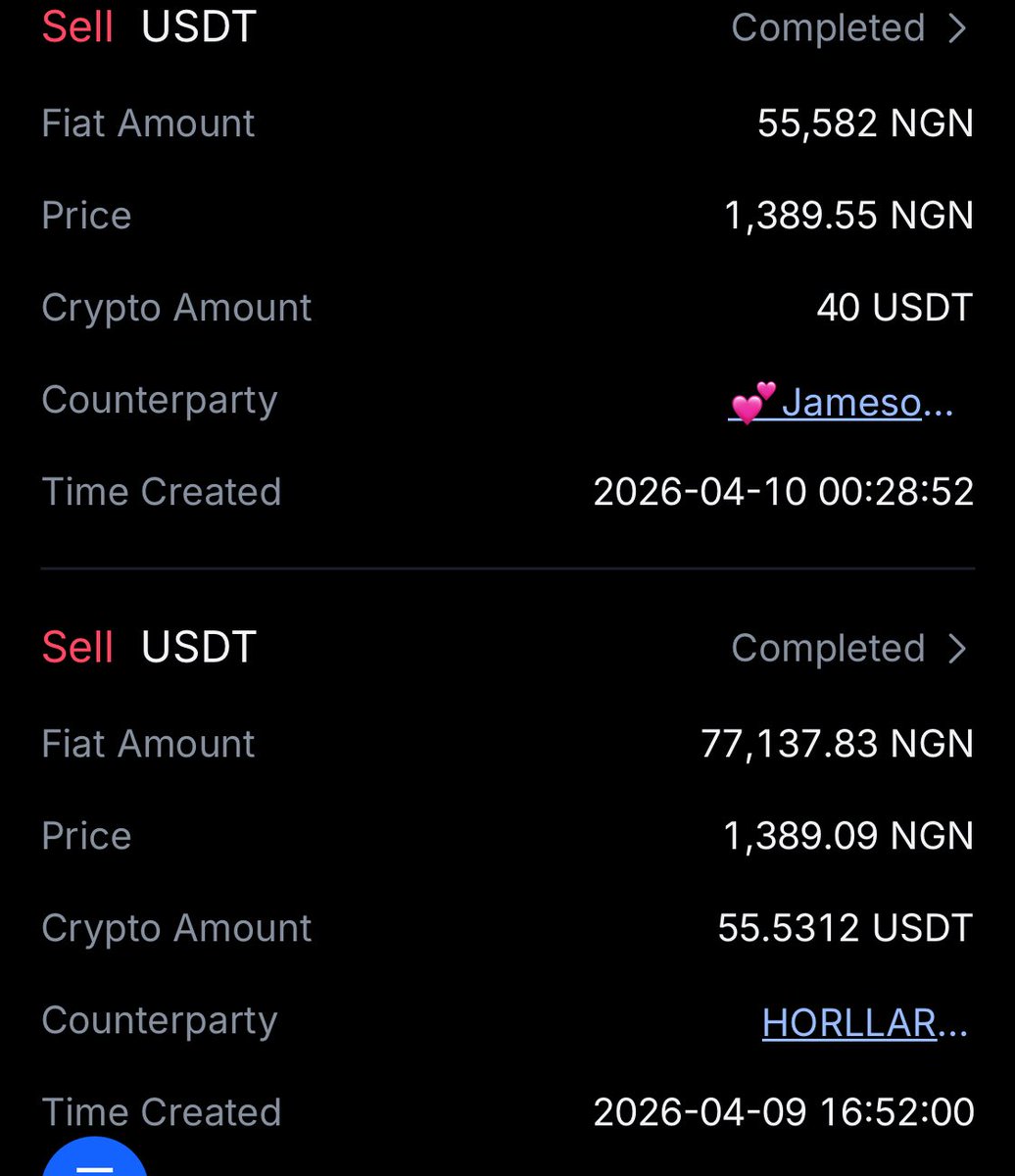The width and height of the screenshot is (1015, 1176).
Task: Select the 40 USDT crypto amount
Action: click(x=894, y=308)
